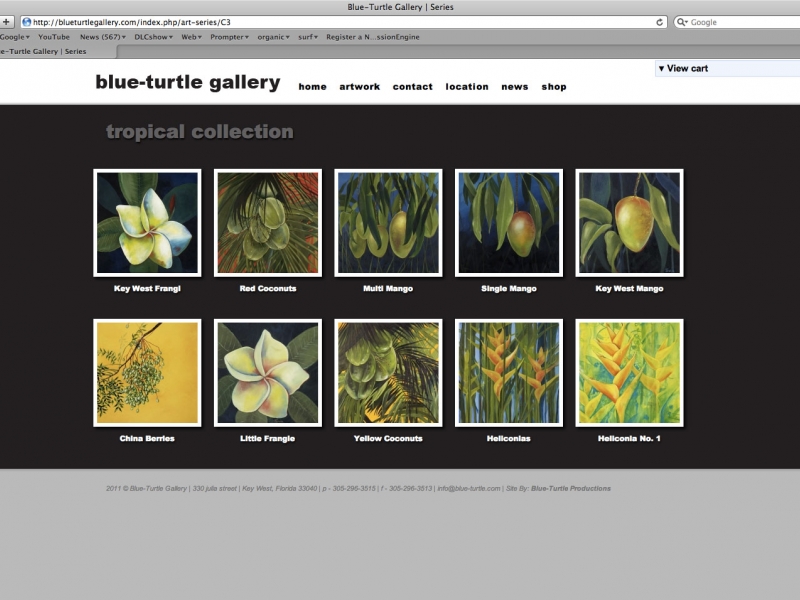Click the add bookmark plus button

click(x=6, y=22)
